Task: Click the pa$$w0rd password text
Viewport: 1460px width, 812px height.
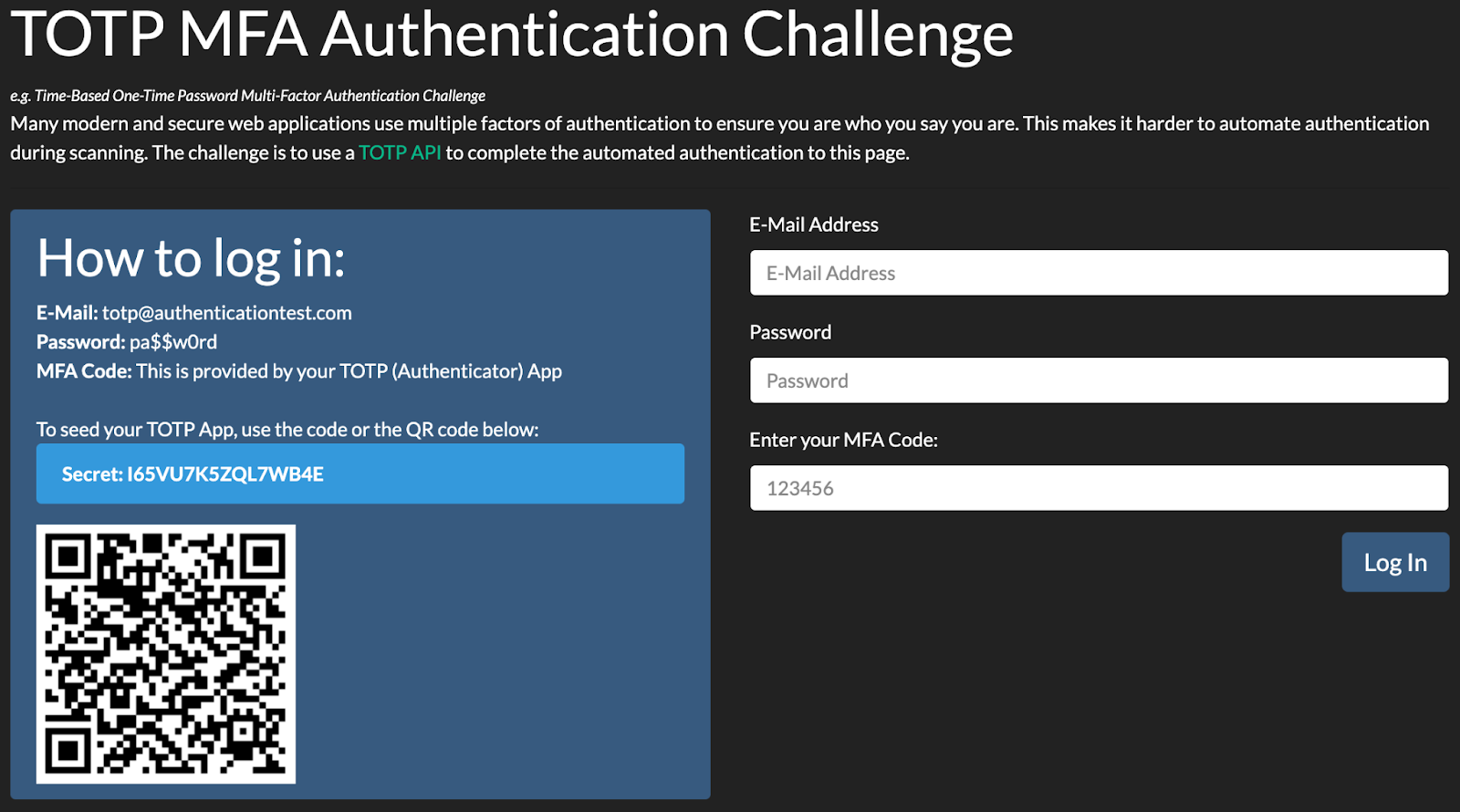Action: 173,342
